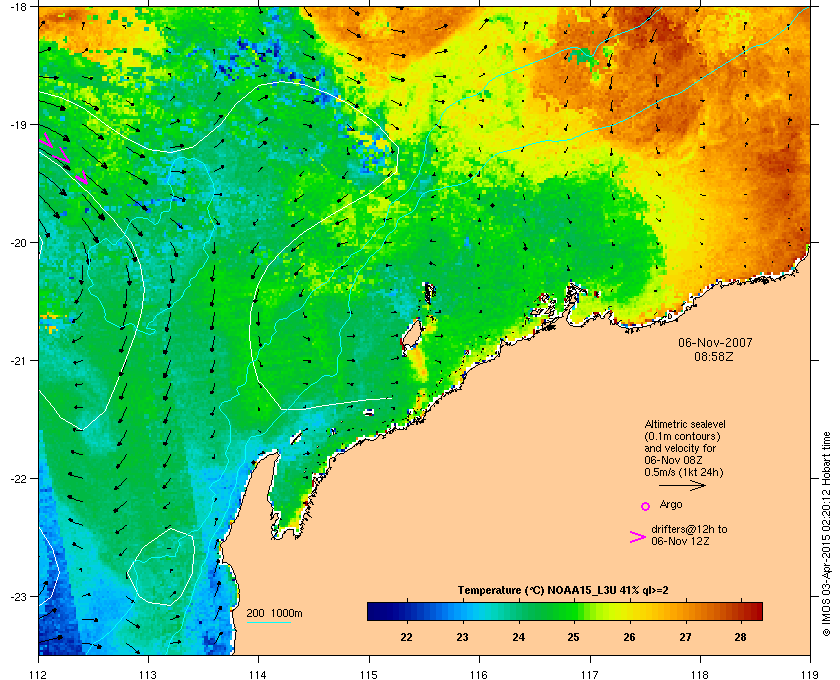Viewport: 840px width, 680px height.
Task: Click the Argo magenta circle legend symbol
Action: pos(646,506)
